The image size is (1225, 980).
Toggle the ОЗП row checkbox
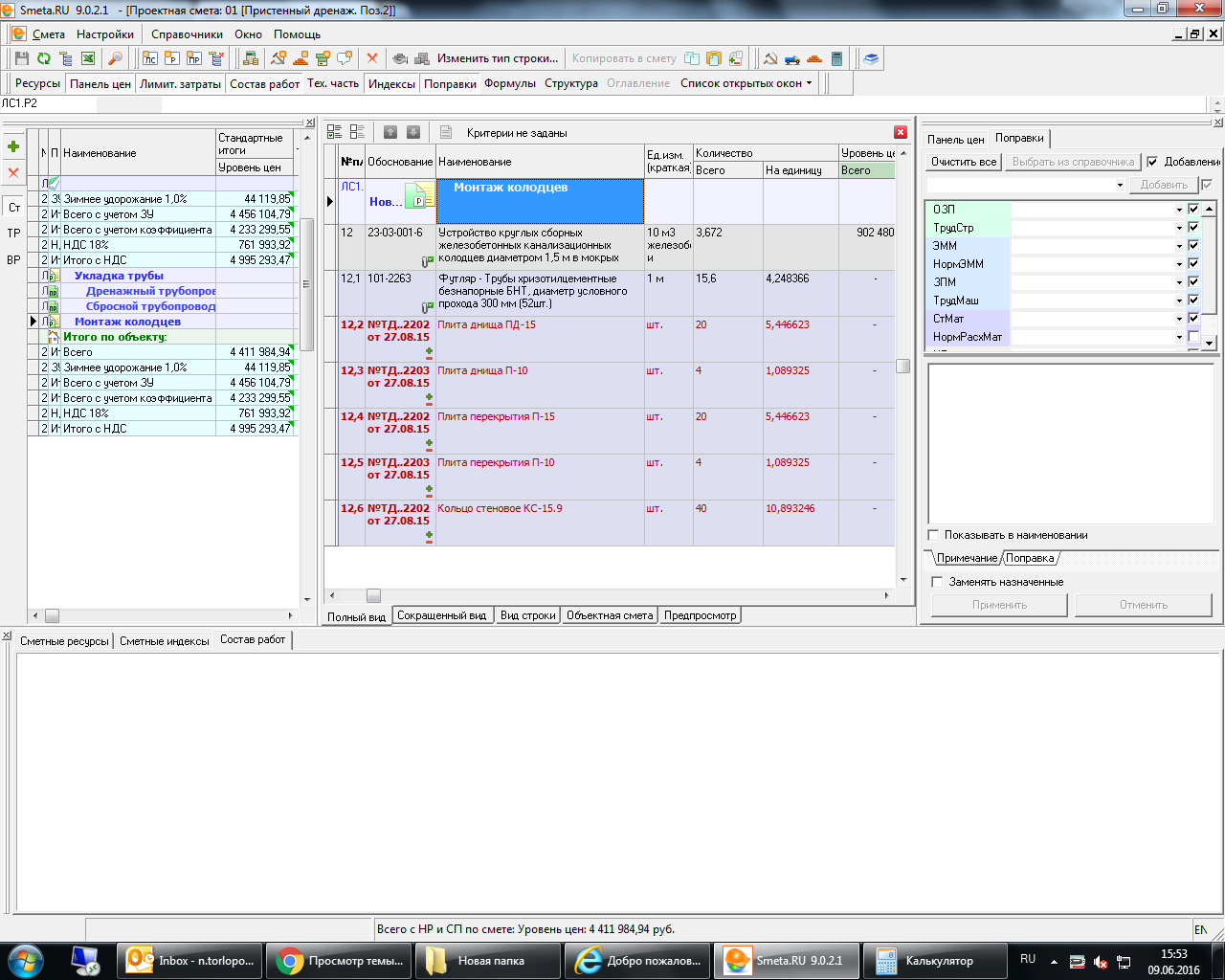click(1193, 209)
